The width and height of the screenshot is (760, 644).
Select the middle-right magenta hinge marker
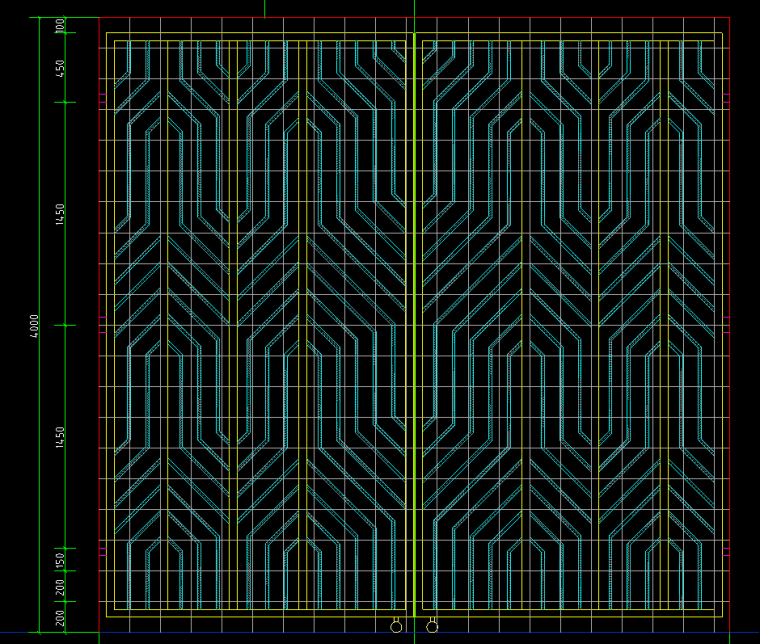(726, 325)
